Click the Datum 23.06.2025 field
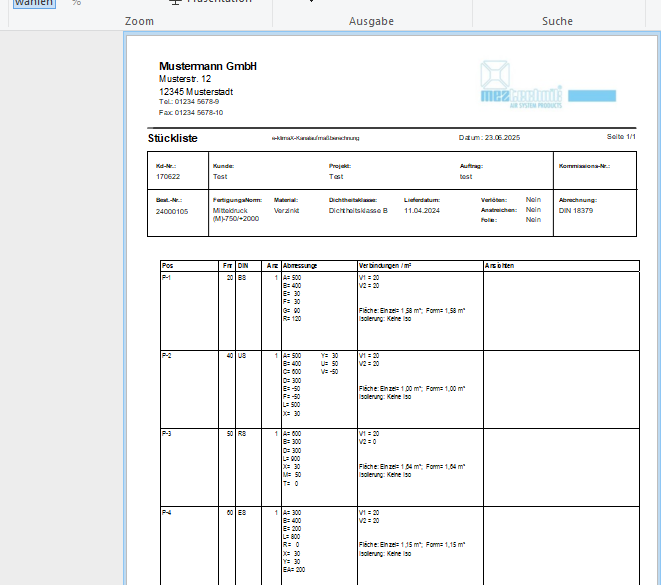Viewport: 661px width, 585px height. (x=489, y=137)
